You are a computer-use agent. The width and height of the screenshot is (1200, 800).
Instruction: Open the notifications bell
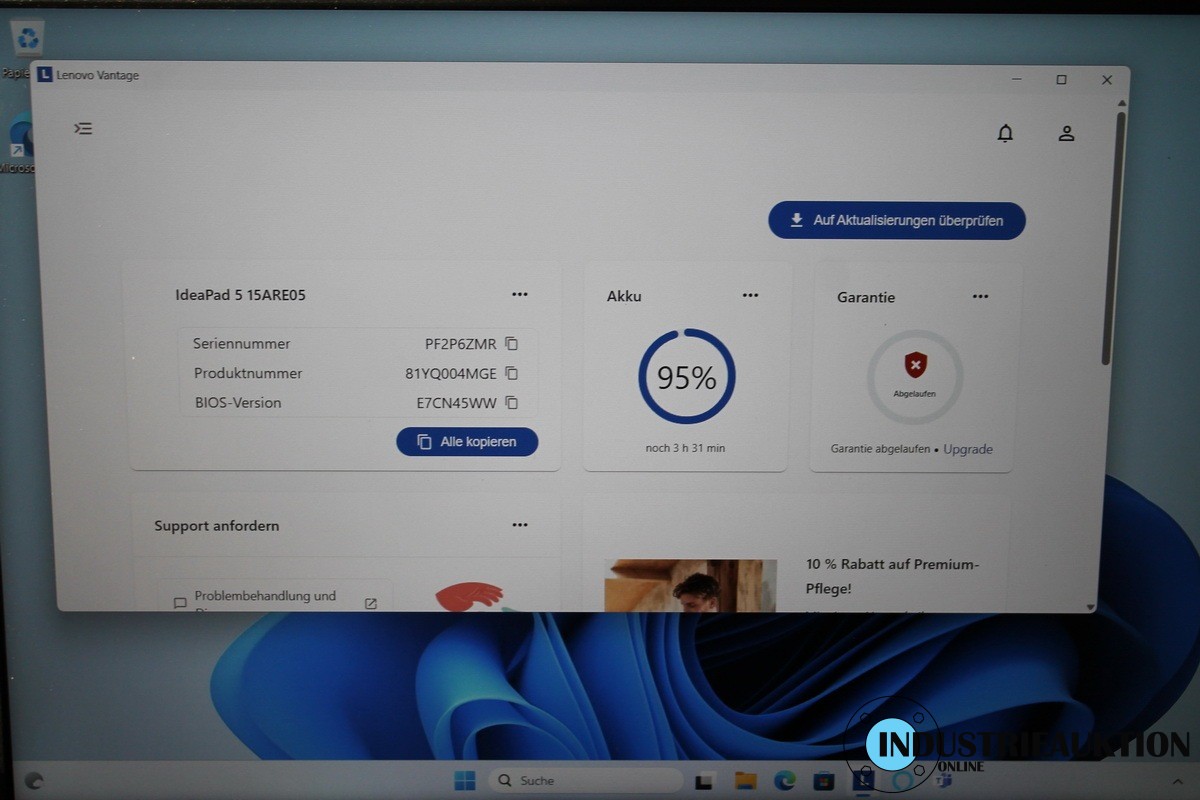pyautogui.click(x=1005, y=133)
